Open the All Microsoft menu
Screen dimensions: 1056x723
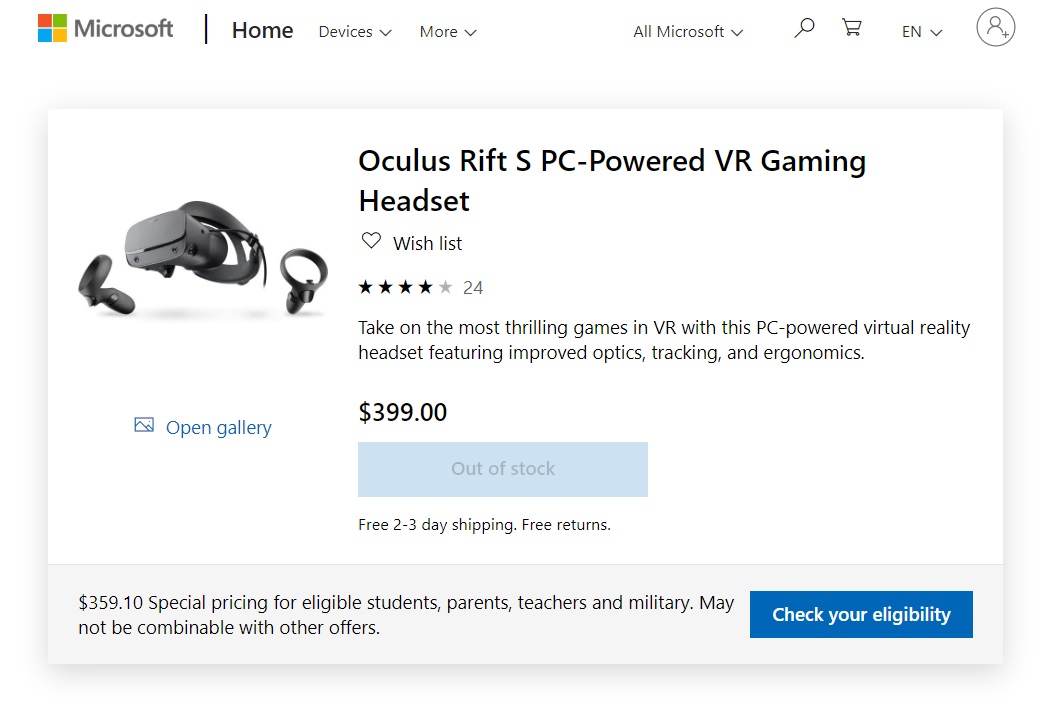click(x=688, y=32)
